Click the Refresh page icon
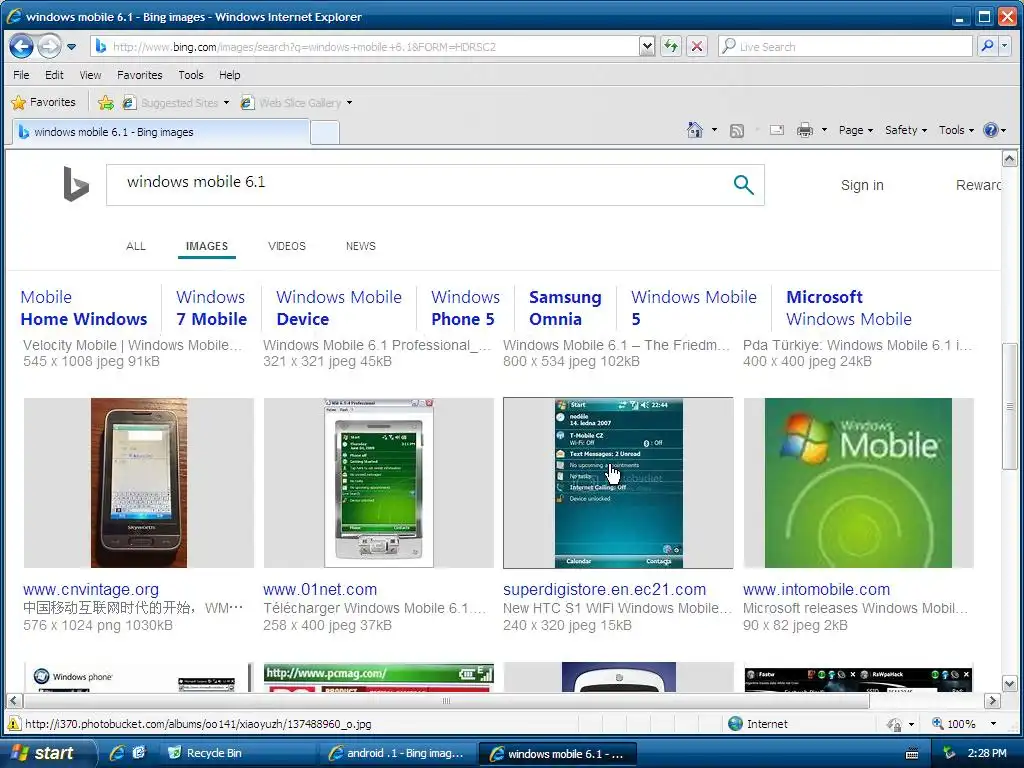 tap(671, 46)
